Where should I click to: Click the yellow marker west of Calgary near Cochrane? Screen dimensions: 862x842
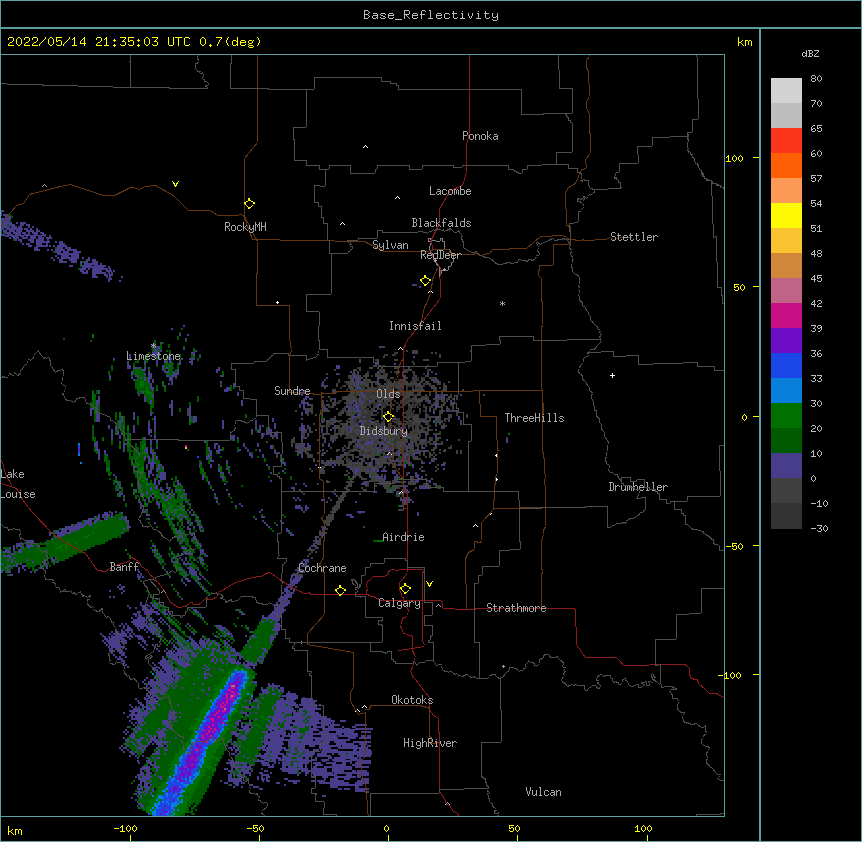[340, 590]
